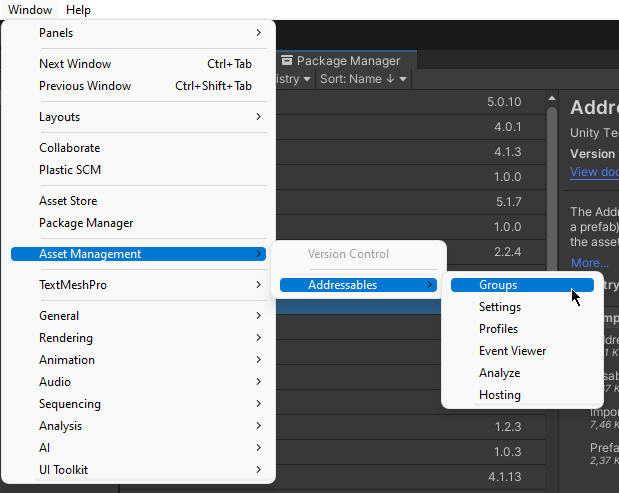Viewport: 619px width, 493px height.
Task: Click the More... link
Action: (x=590, y=262)
